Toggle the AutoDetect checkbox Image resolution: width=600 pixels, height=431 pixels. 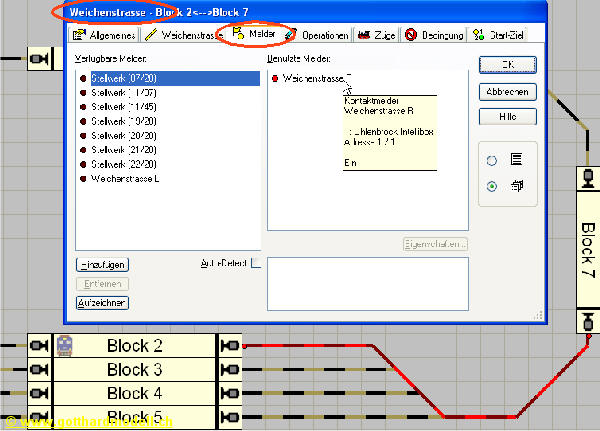click(256, 263)
